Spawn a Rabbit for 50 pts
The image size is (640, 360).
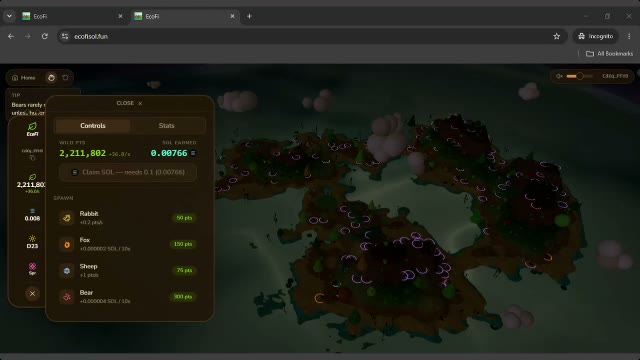[x=184, y=218]
